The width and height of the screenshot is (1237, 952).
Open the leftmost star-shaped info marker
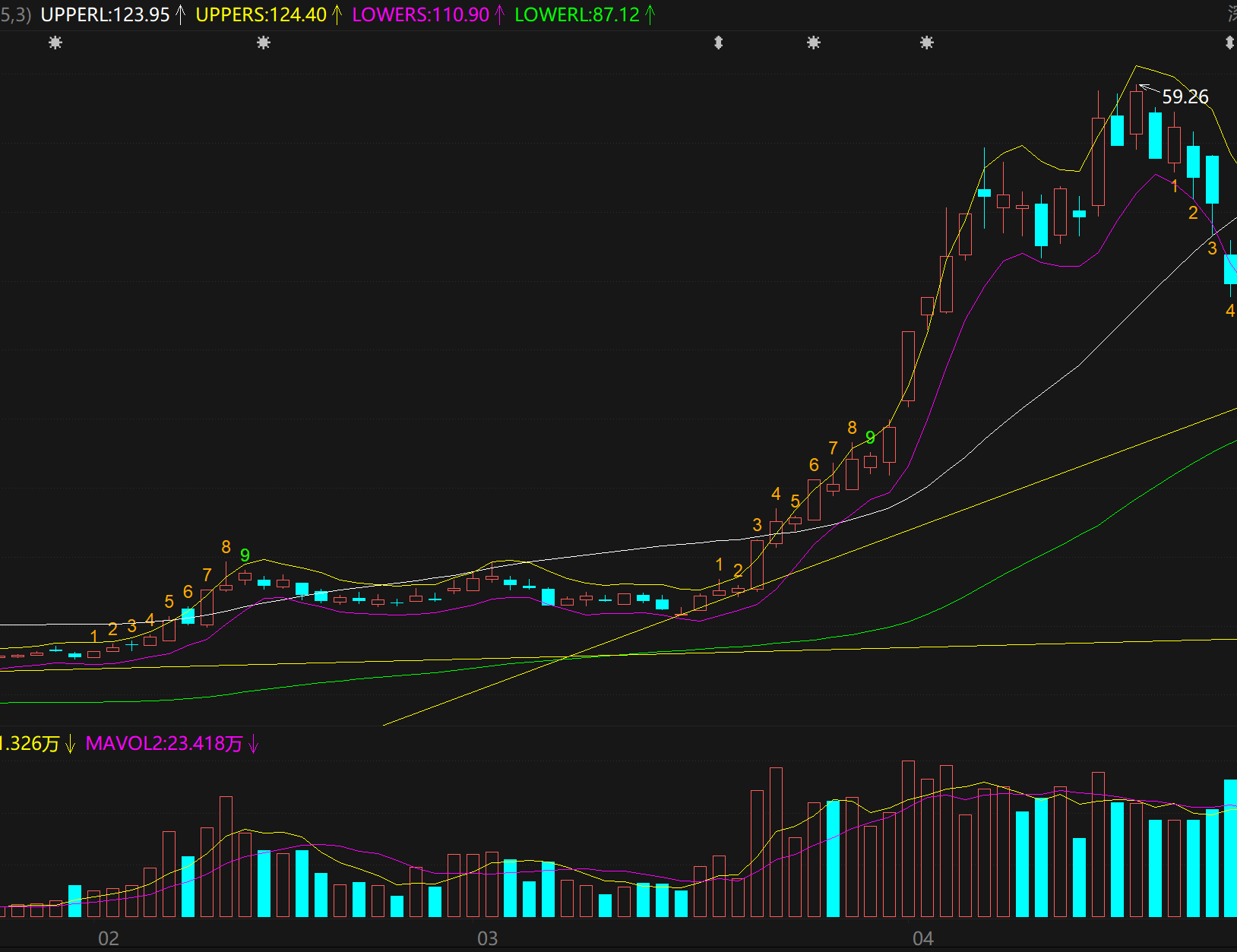[55, 43]
